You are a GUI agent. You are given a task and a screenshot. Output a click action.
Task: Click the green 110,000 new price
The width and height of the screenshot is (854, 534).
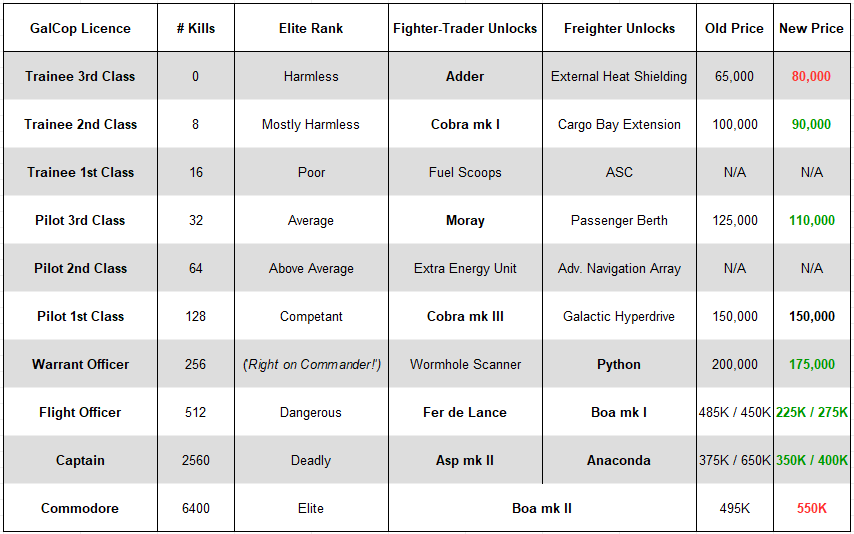(x=811, y=220)
